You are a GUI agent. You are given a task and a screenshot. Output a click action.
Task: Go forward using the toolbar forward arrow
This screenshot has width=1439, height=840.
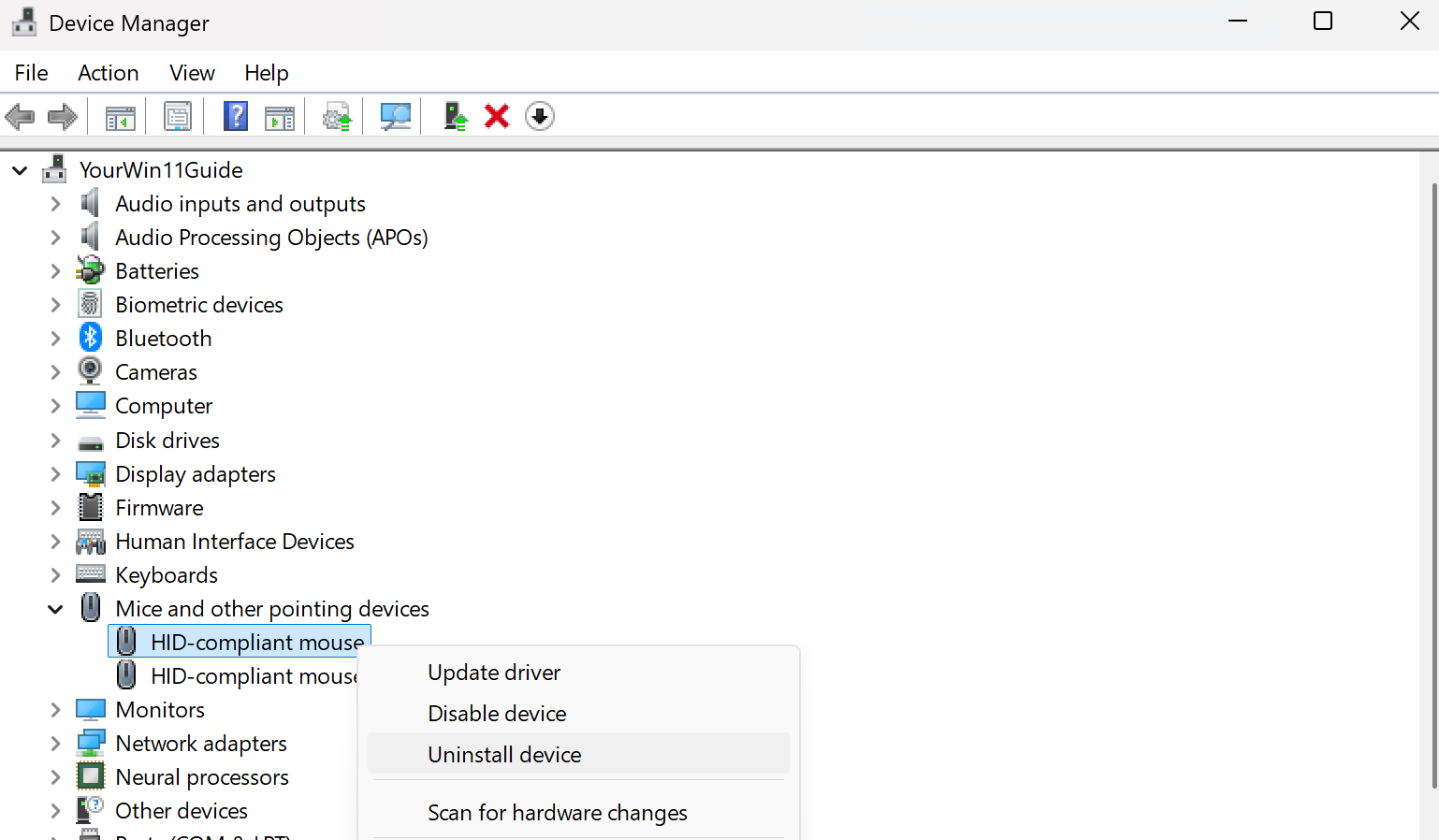63,117
